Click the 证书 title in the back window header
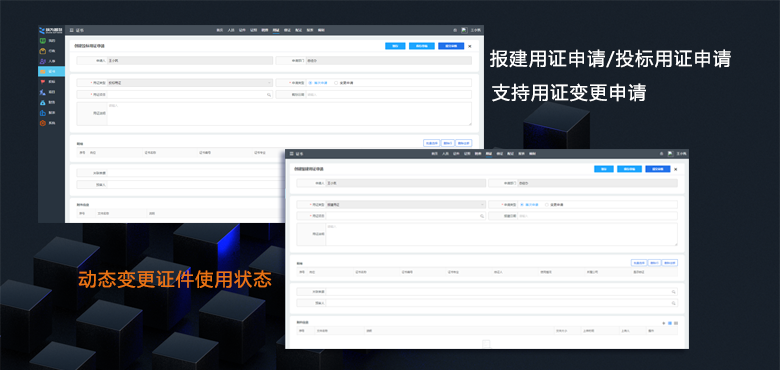 tap(80, 30)
